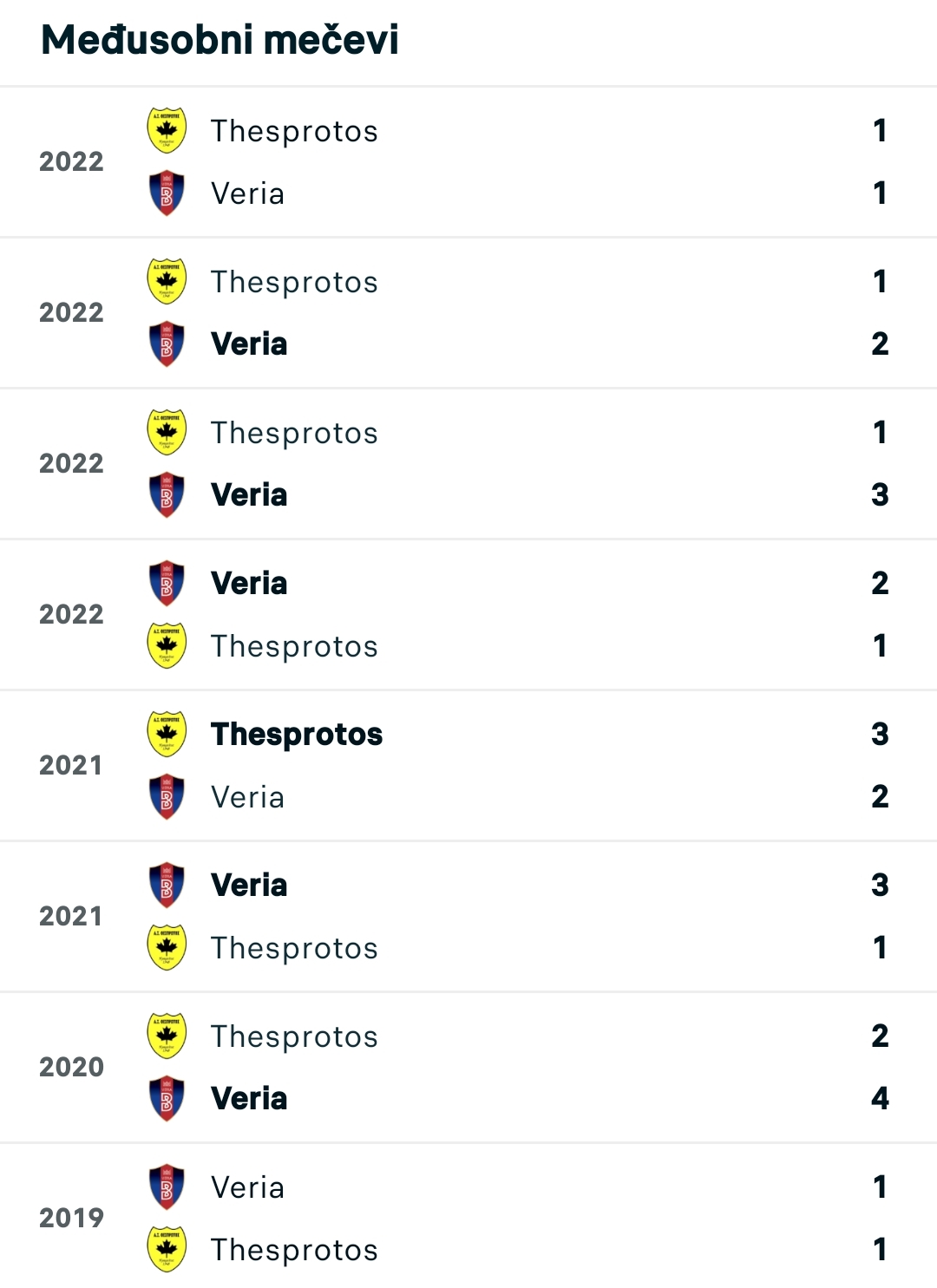The width and height of the screenshot is (937, 1288).
Task: Open bold Veria name with score 3 in 2022
Action: [249, 495]
